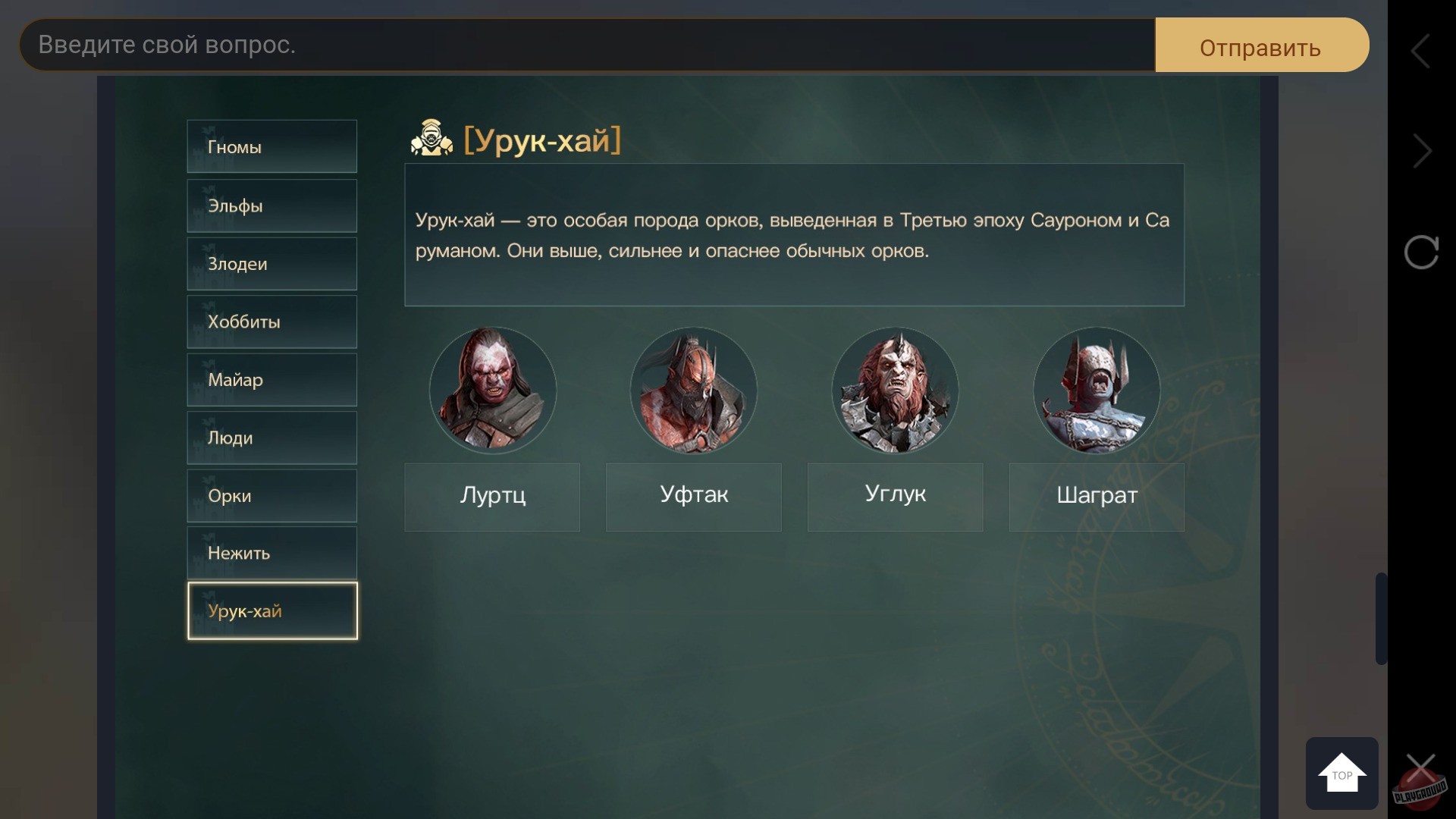Viewport: 1456px width, 819px height.
Task: Select the Майар category
Action: pos(272,380)
